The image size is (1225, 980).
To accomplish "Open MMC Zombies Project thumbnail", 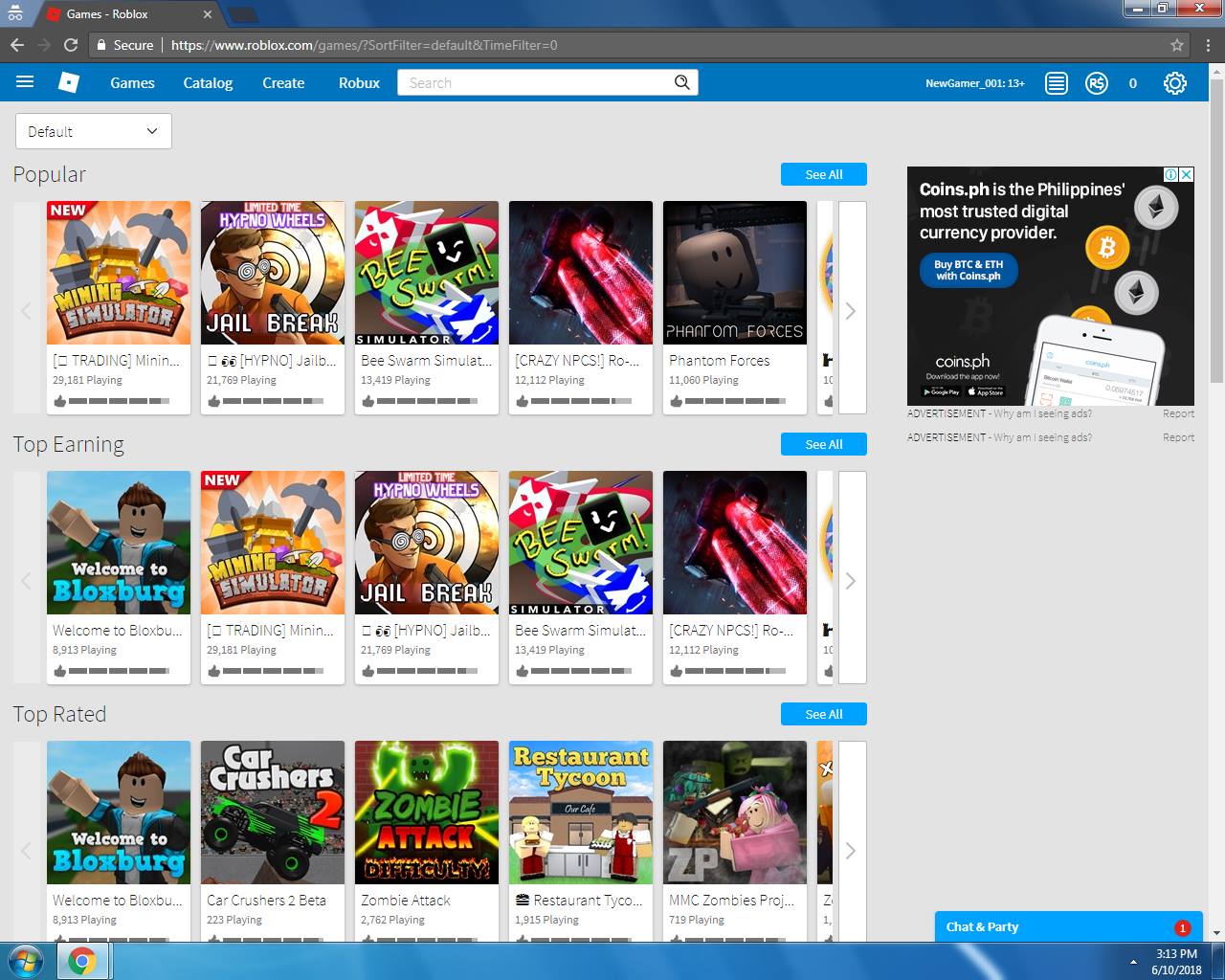I will tap(735, 813).
